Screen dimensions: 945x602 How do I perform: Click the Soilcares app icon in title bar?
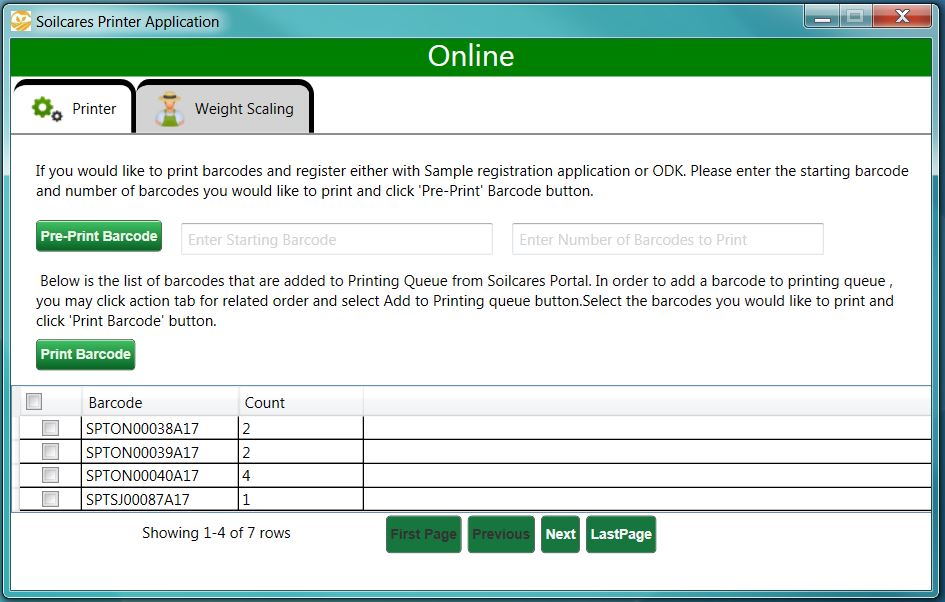tap(20, 21)
